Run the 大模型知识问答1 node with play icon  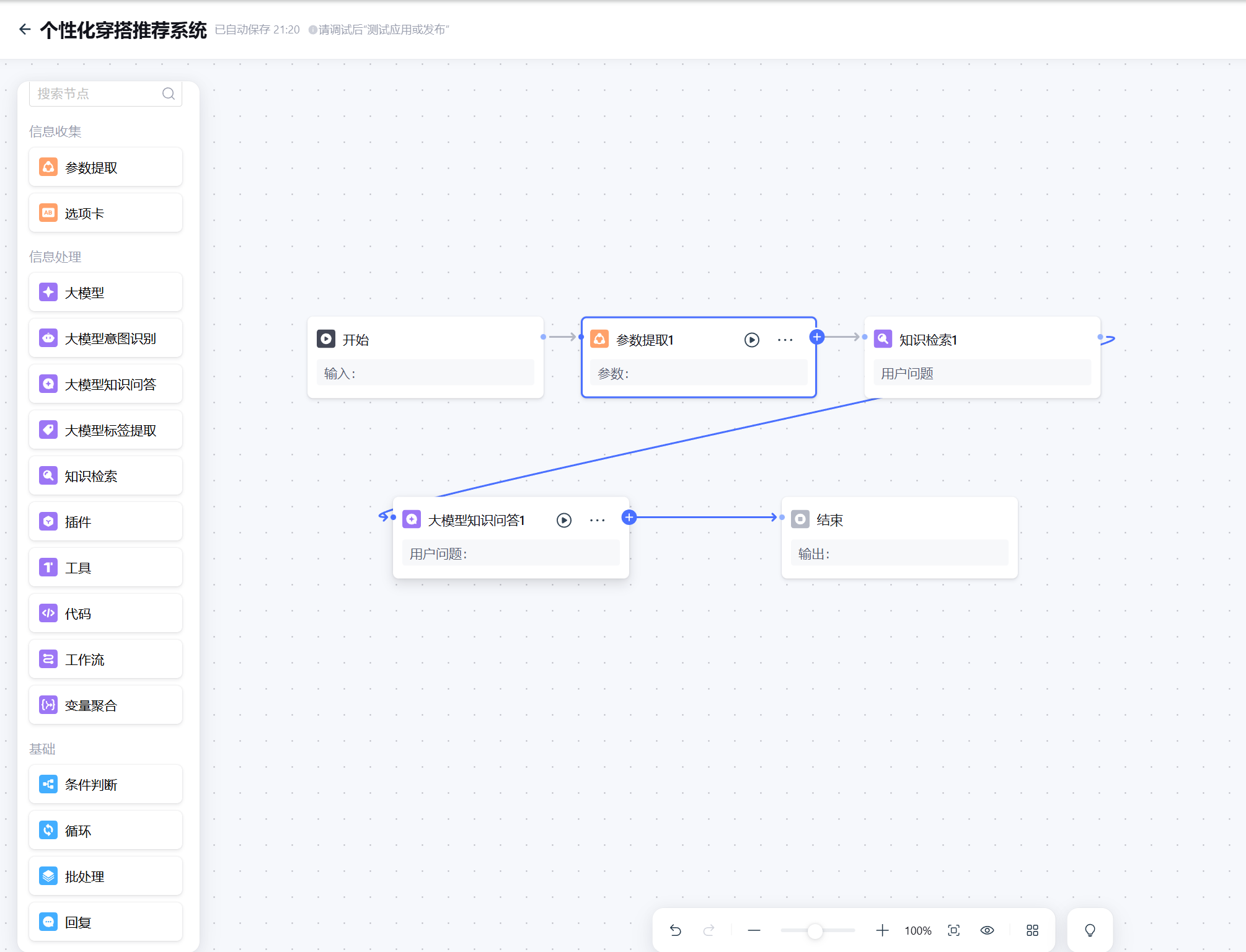564,520
